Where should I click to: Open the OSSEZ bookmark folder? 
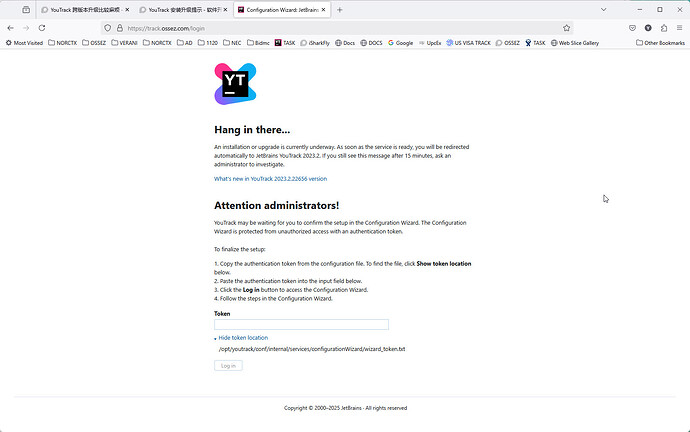point(94,43)
